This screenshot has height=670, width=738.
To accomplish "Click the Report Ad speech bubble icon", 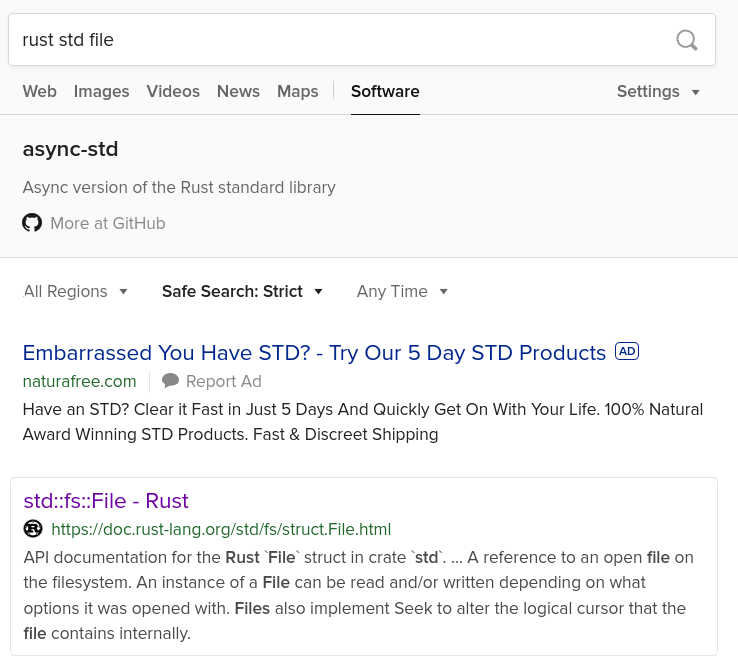I will pos(170,381).
